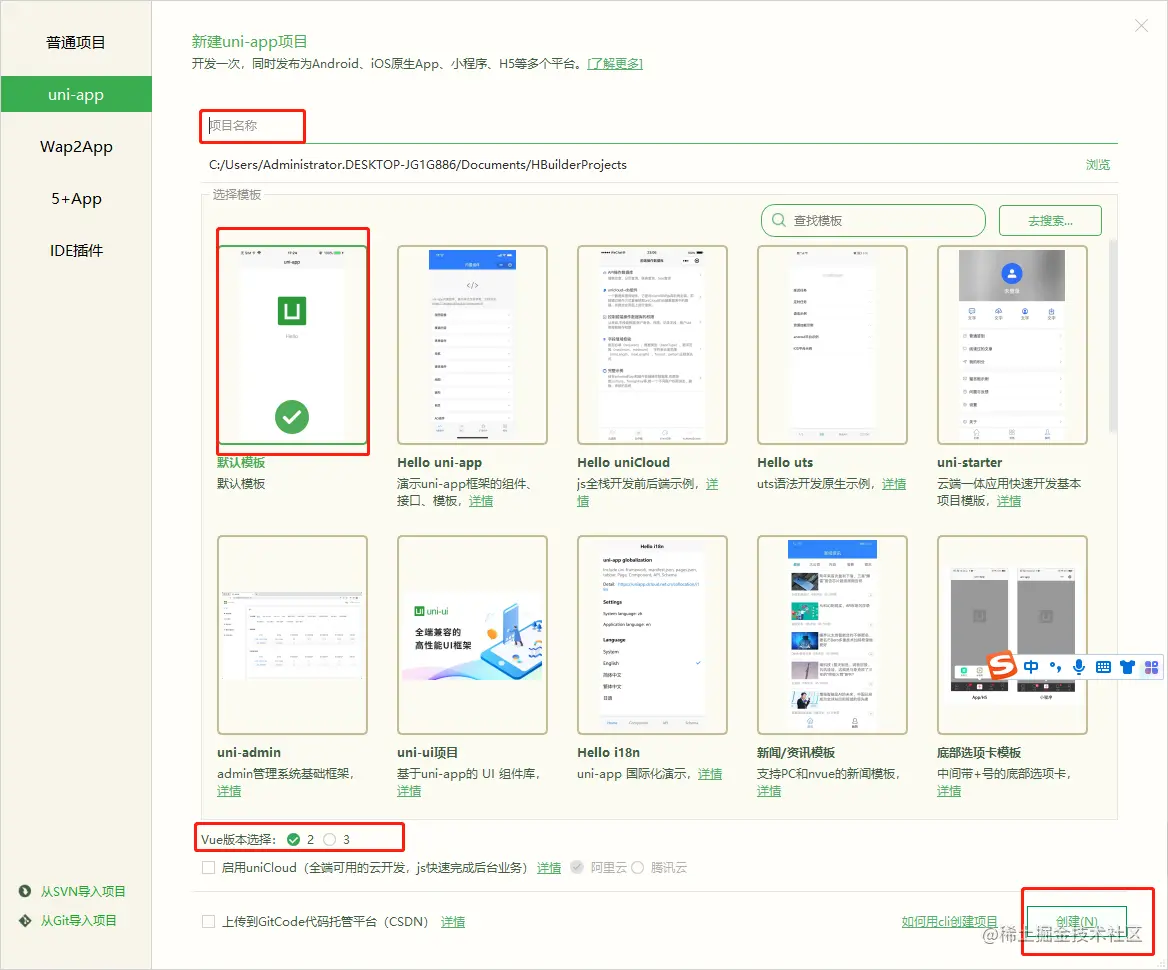1168x970 pixels.
Task: Open 详情 link under 新闻/资讯模板
Action: click(769, 790)
